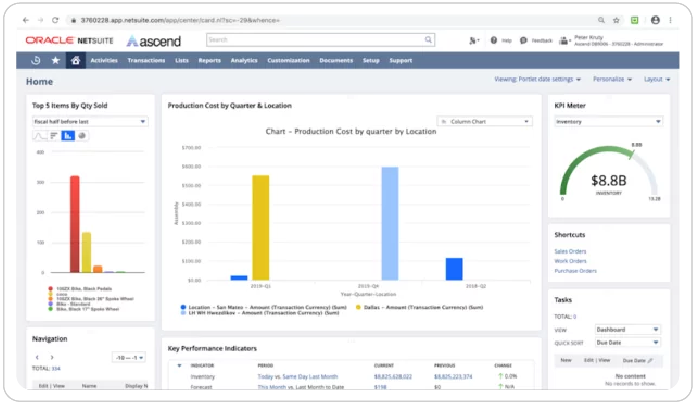This screenshot has width=696, height=405.
Task: Switch Top 5 Items to pie chart
Action: [82, 136]
